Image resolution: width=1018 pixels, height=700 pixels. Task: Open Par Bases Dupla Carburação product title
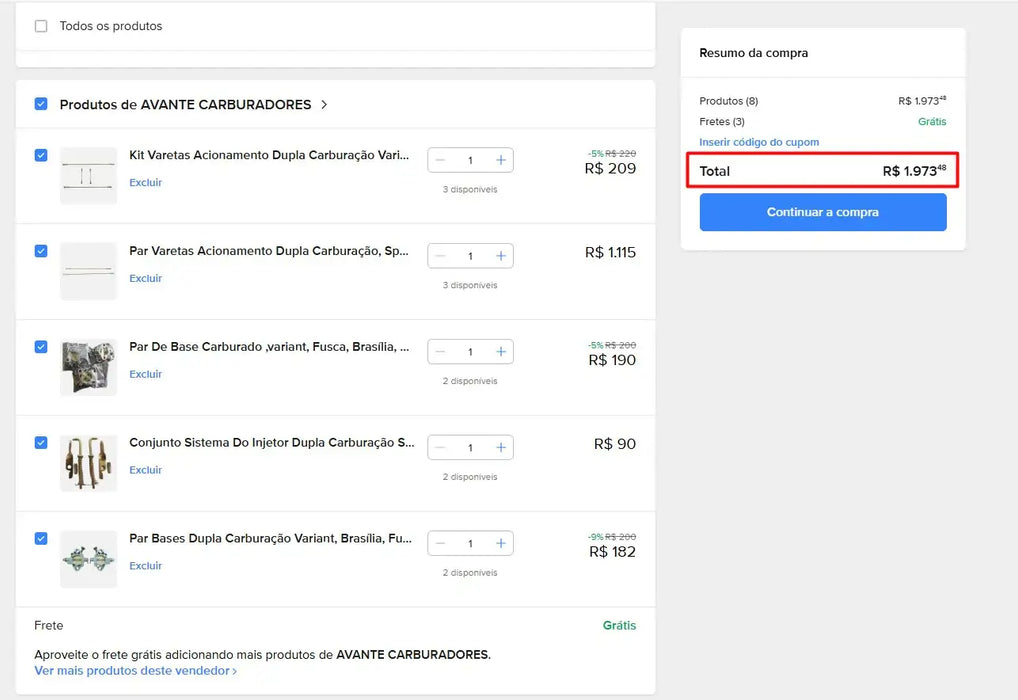point(270,539)
